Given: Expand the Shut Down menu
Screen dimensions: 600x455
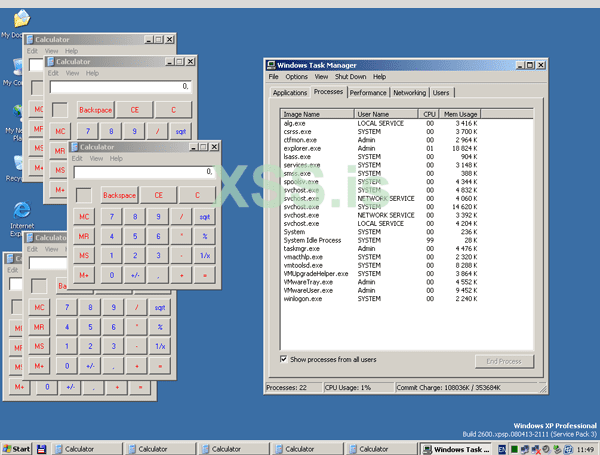Looking at the screenshot, I should point(350,76).
